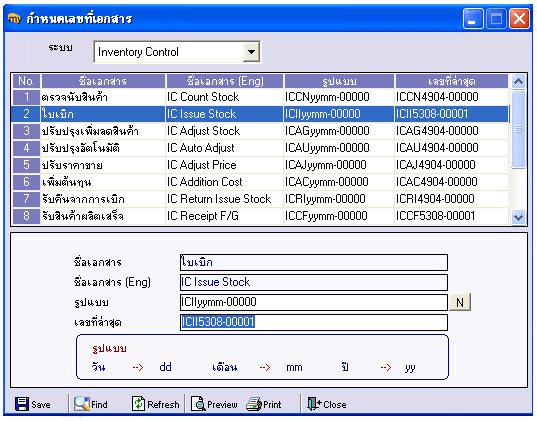Open the Inventory Control system dropdown
The width and height of the screenshot is (537, 421).
pos(251,52)
